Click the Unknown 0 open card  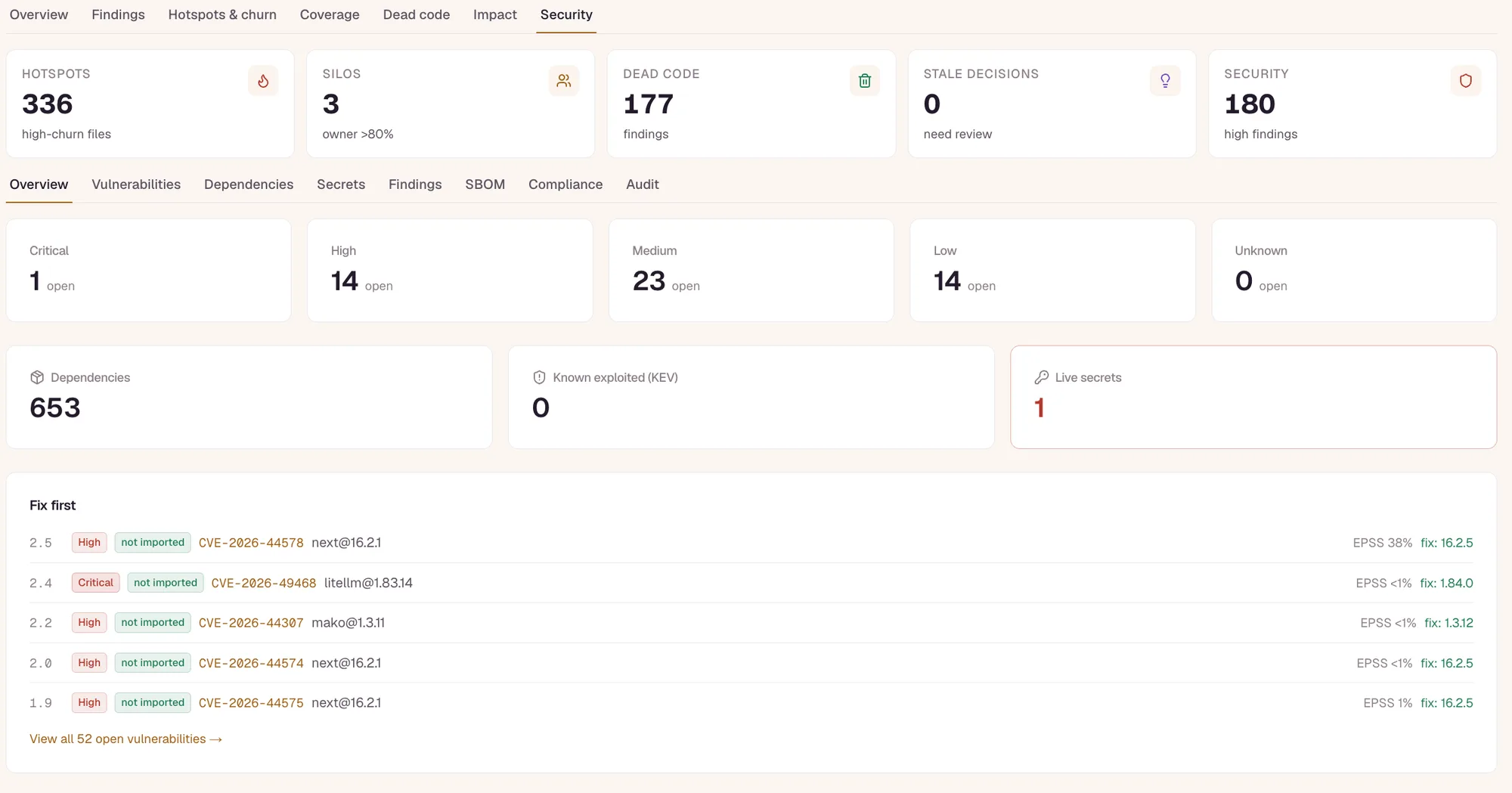[1354, 271]
